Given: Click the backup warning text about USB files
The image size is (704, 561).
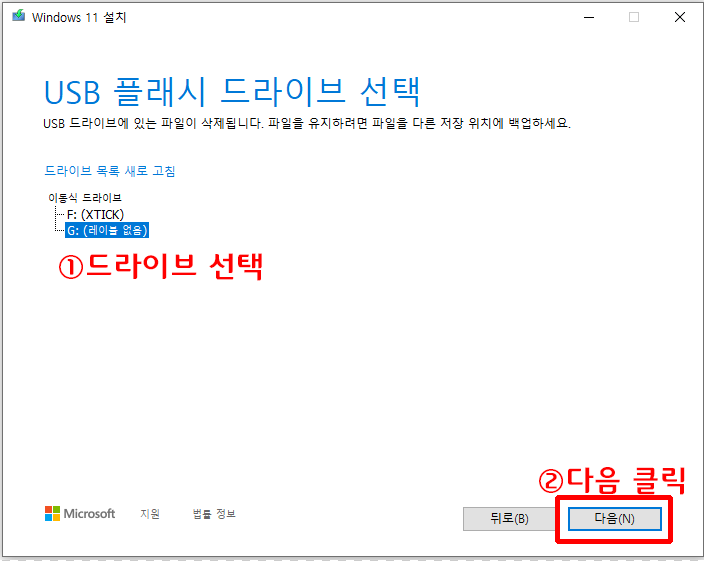Looking at the screenshot, I should pos(307,123).
